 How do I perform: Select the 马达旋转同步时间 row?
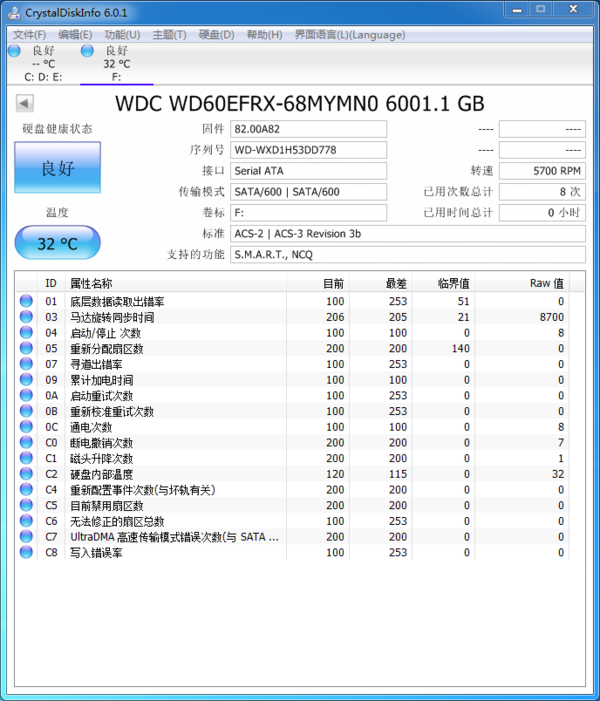tap(292, 317)
